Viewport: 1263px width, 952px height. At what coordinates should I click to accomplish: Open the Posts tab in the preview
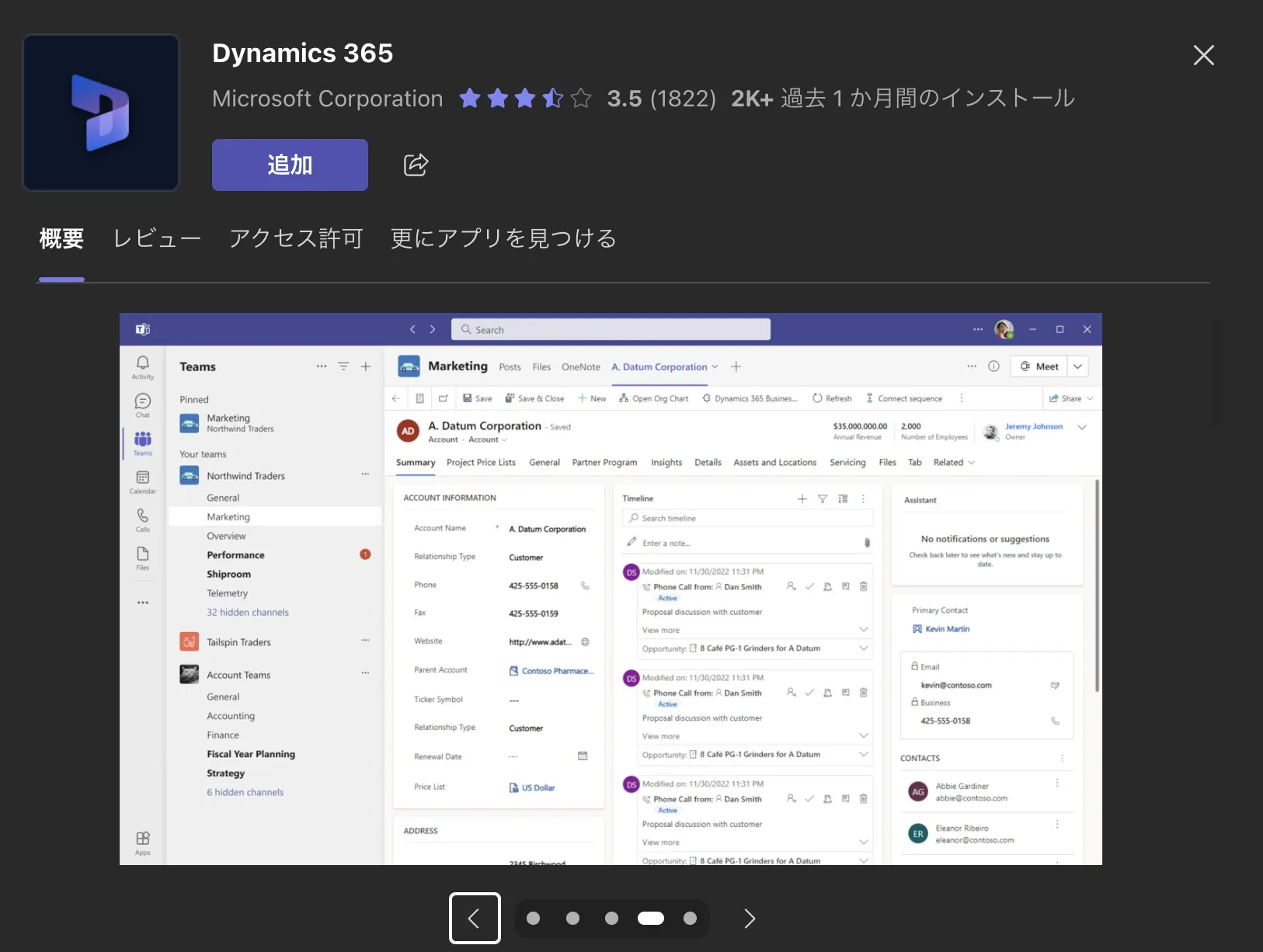coord(510,367)
